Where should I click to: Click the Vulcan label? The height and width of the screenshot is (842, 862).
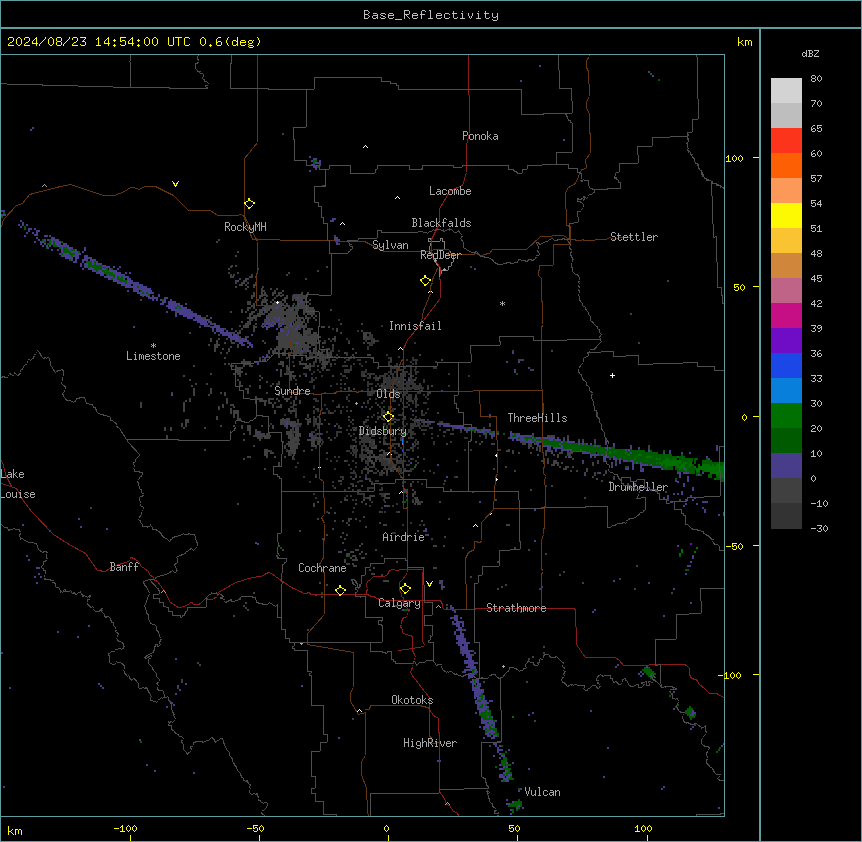click(543, 792)
